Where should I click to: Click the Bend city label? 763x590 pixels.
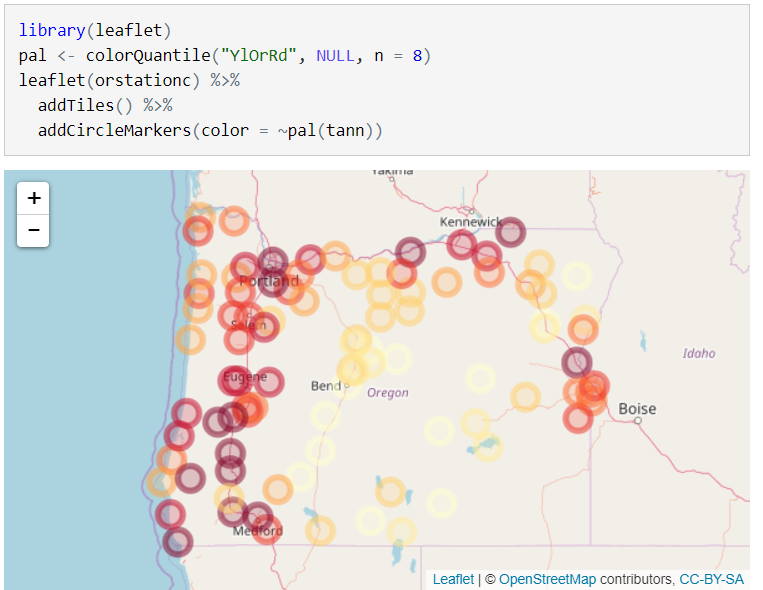[325, 386]
